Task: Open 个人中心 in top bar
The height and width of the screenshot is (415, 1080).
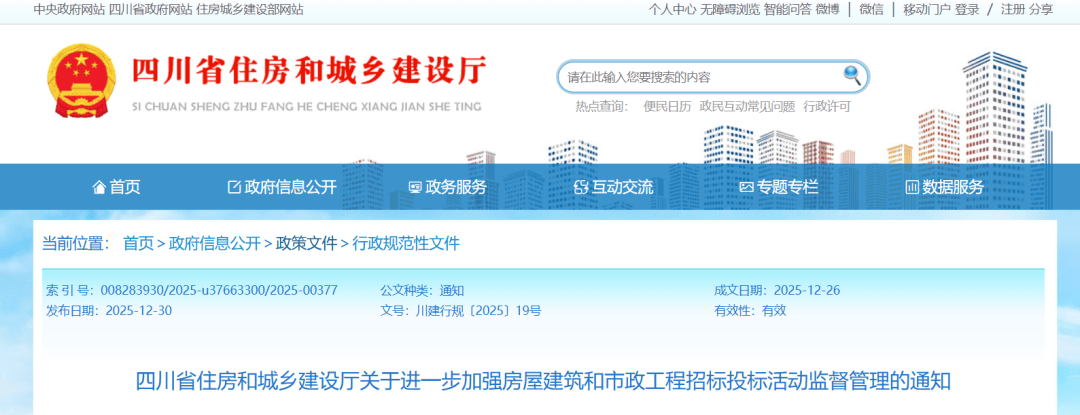Action: [671, 9]
